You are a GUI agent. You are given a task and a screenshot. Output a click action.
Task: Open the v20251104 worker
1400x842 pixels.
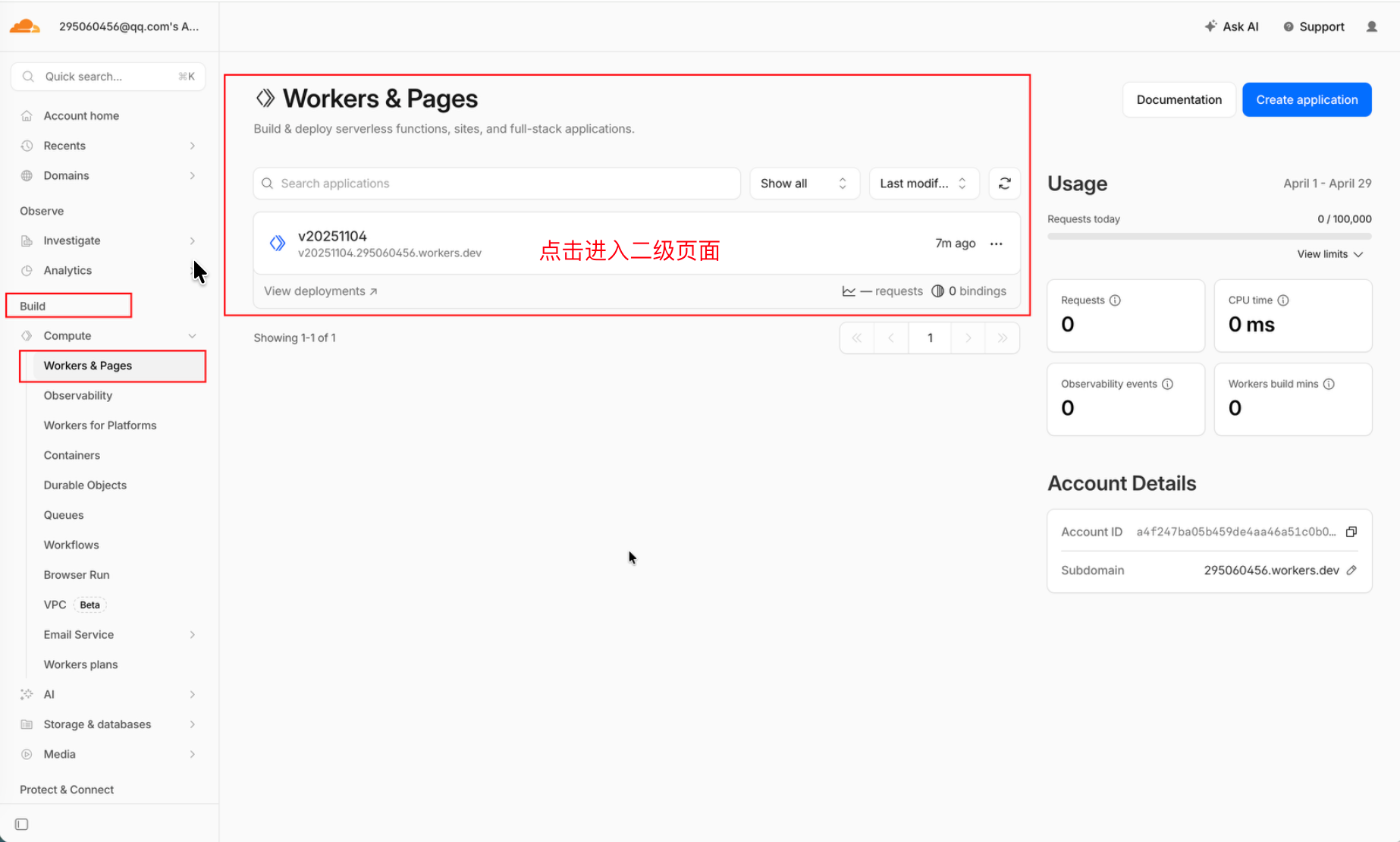[x=636, y=243]
